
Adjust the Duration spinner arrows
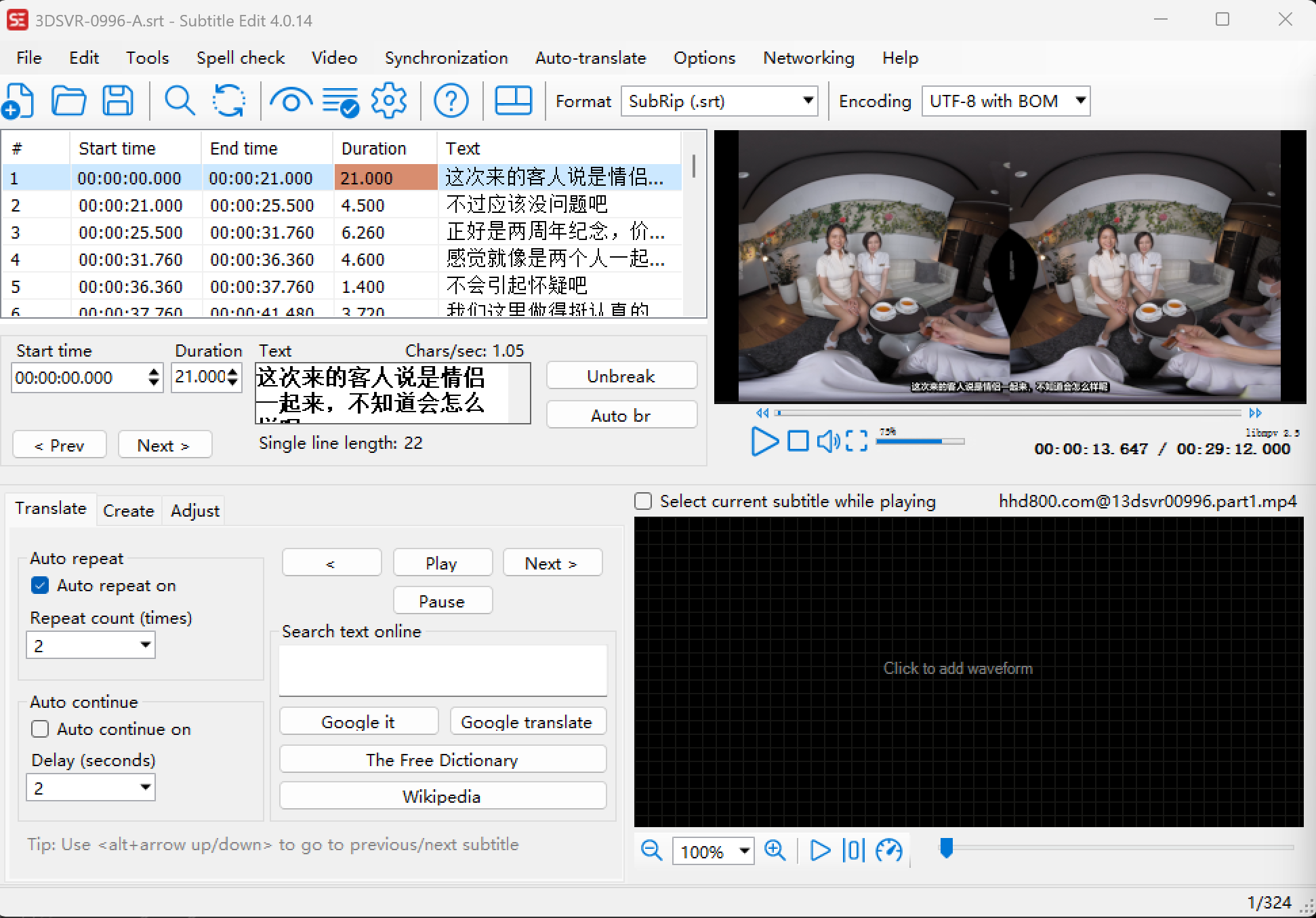[x=233, y=377]
